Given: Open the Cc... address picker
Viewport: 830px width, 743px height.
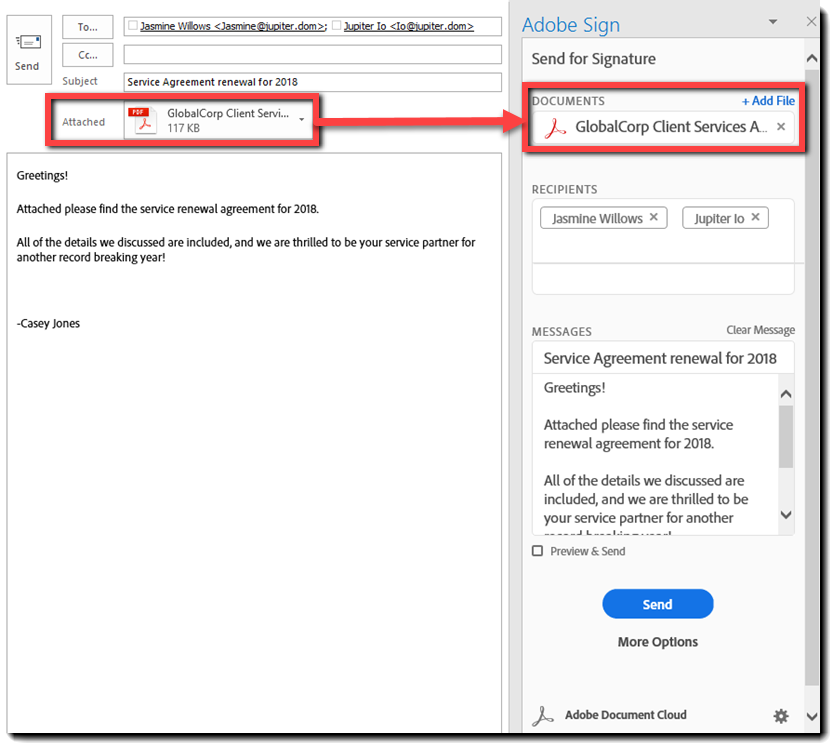Looking at the screenshot, I should 87,55.
